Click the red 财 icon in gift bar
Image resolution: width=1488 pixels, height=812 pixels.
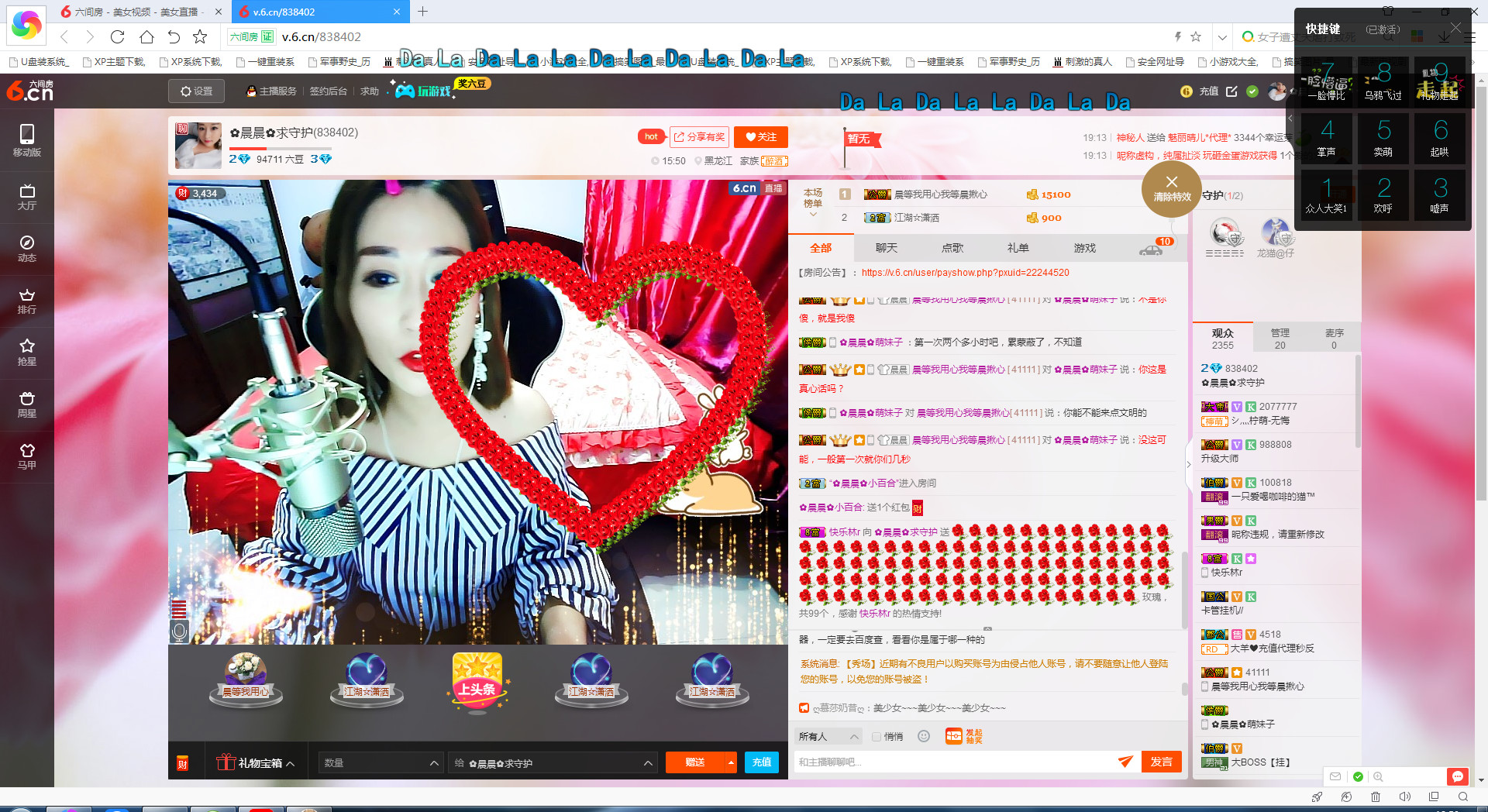point(182,762)
